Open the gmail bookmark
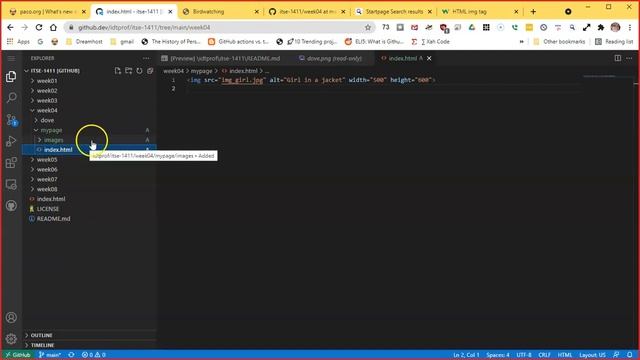Screen dimensions: 640x360 tap(122, 42)
